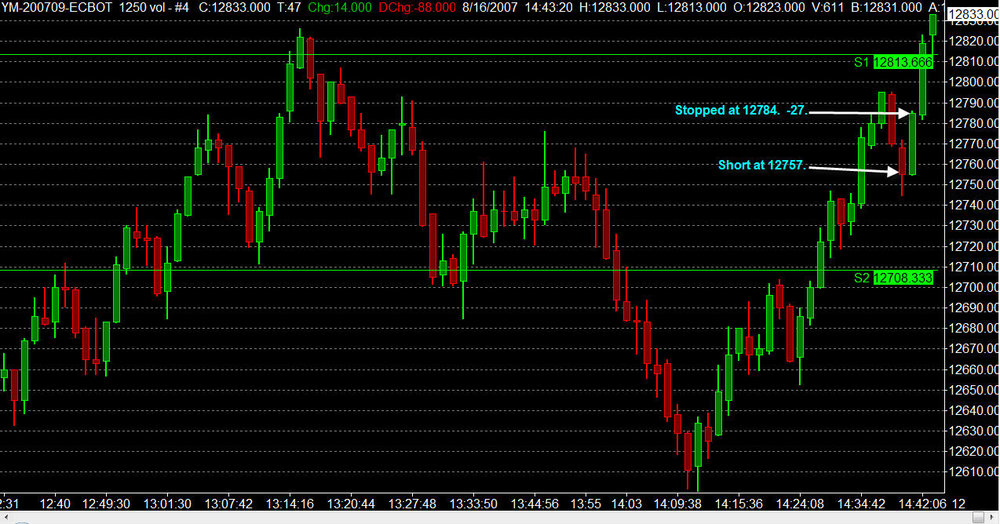Click the 13:14:16 time axis label
Viewport: 1000px width, 524px height.
(290, 504)
